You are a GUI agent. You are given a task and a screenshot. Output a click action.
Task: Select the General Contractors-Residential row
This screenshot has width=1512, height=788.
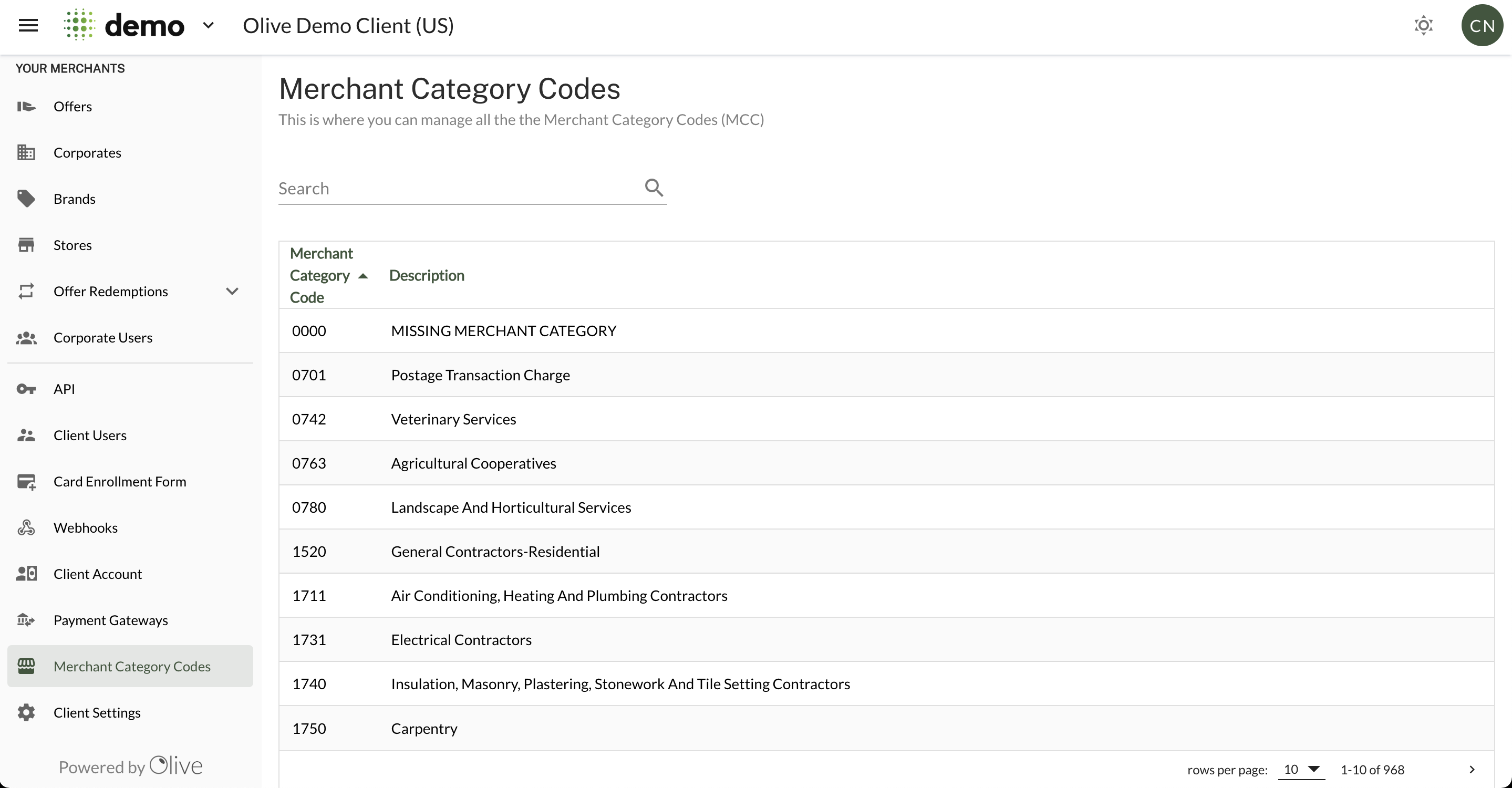pos(886,552)
